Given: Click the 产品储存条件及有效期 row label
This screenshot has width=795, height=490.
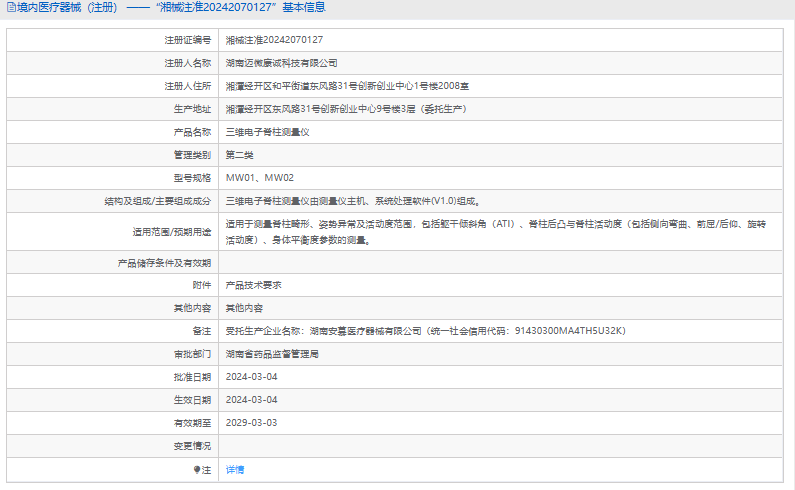Looking at the screenshot, I should tap(164, 263).
